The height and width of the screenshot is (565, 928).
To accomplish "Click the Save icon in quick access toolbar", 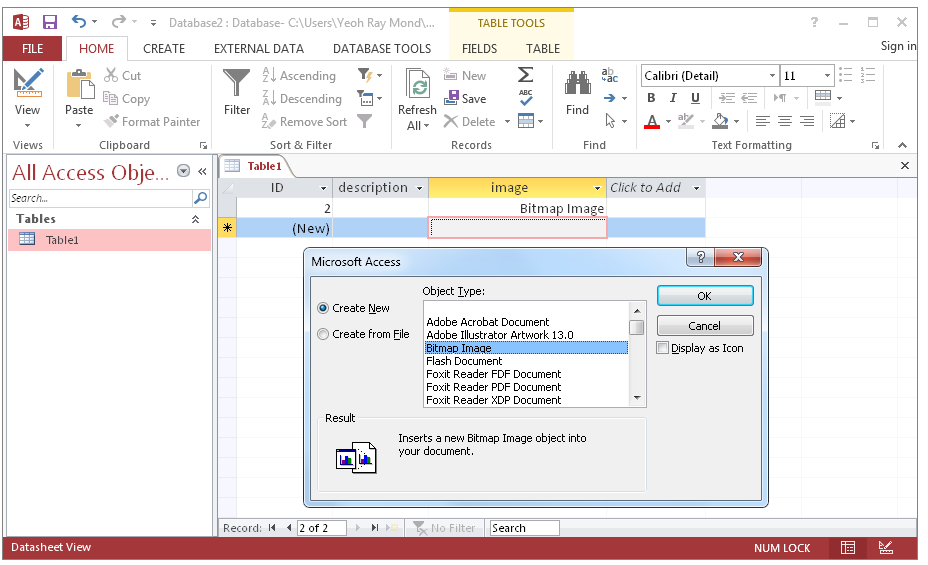I will pyautogui.click(x=50, y=22).
